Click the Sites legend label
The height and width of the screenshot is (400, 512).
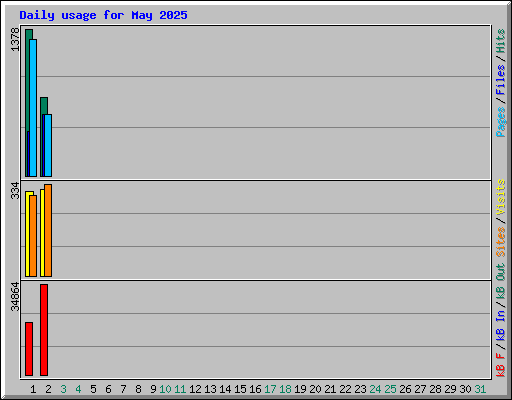501,242
